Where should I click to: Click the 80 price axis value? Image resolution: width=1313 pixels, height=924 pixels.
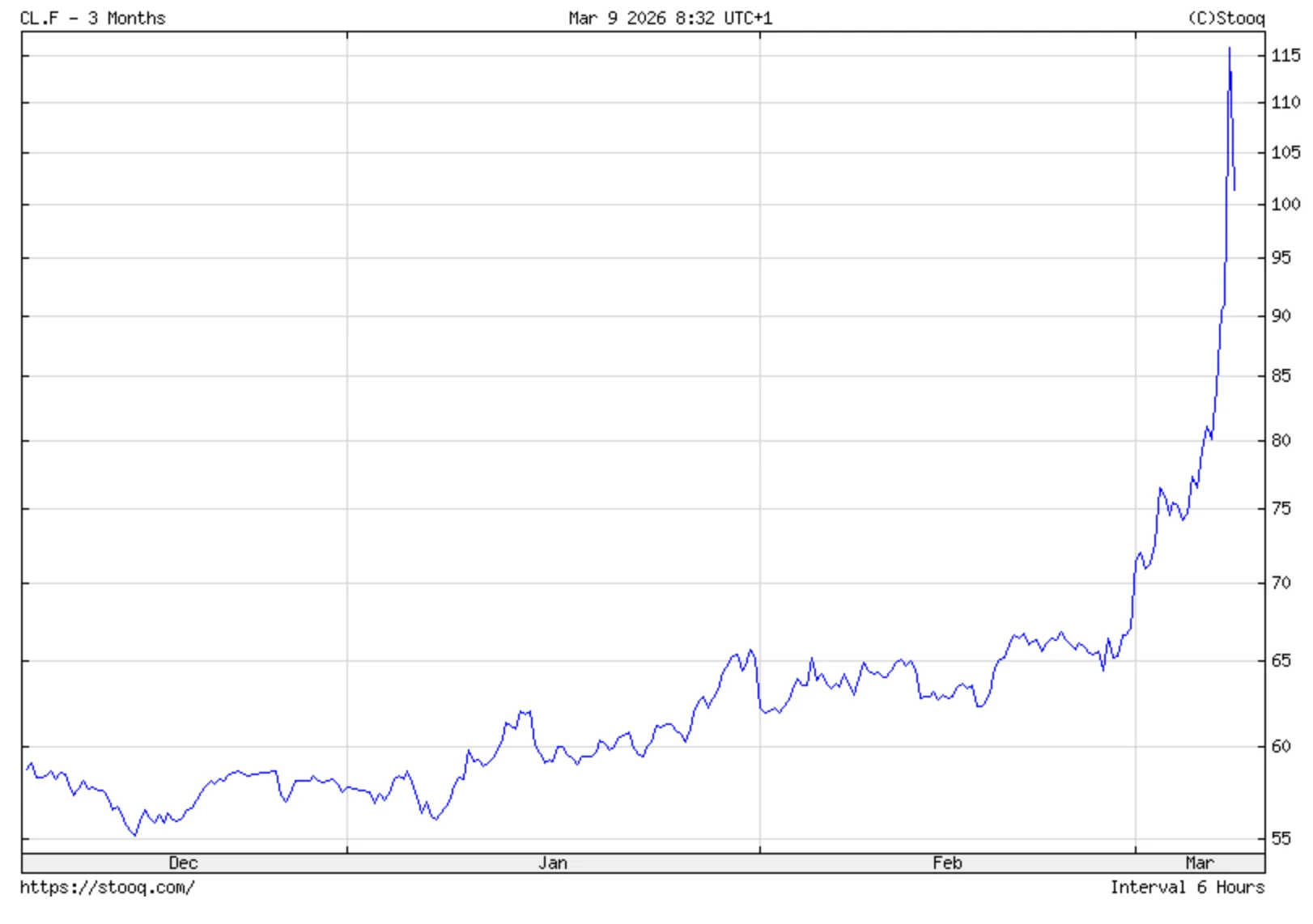coord(1281,441)
